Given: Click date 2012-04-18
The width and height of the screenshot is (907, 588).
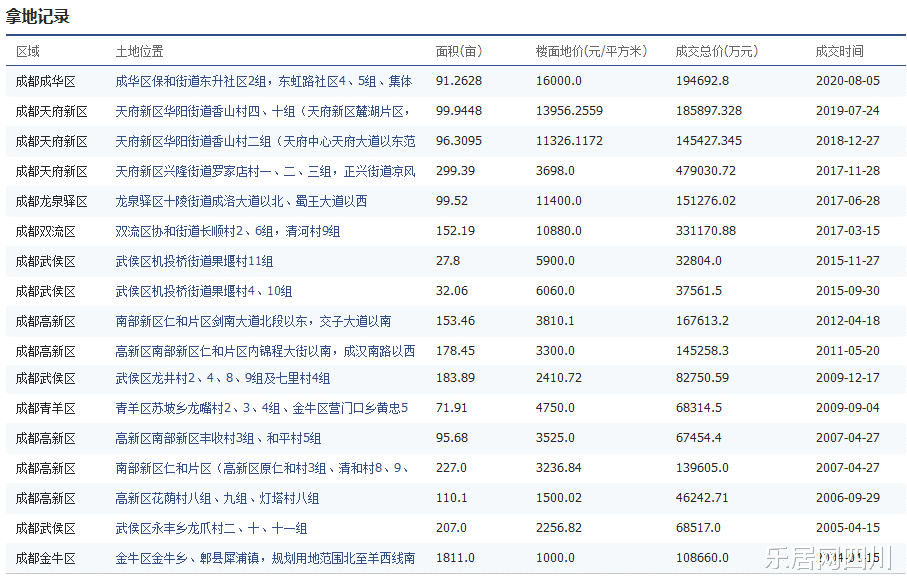Looking at the screenshot, I should tap(848, 321).
